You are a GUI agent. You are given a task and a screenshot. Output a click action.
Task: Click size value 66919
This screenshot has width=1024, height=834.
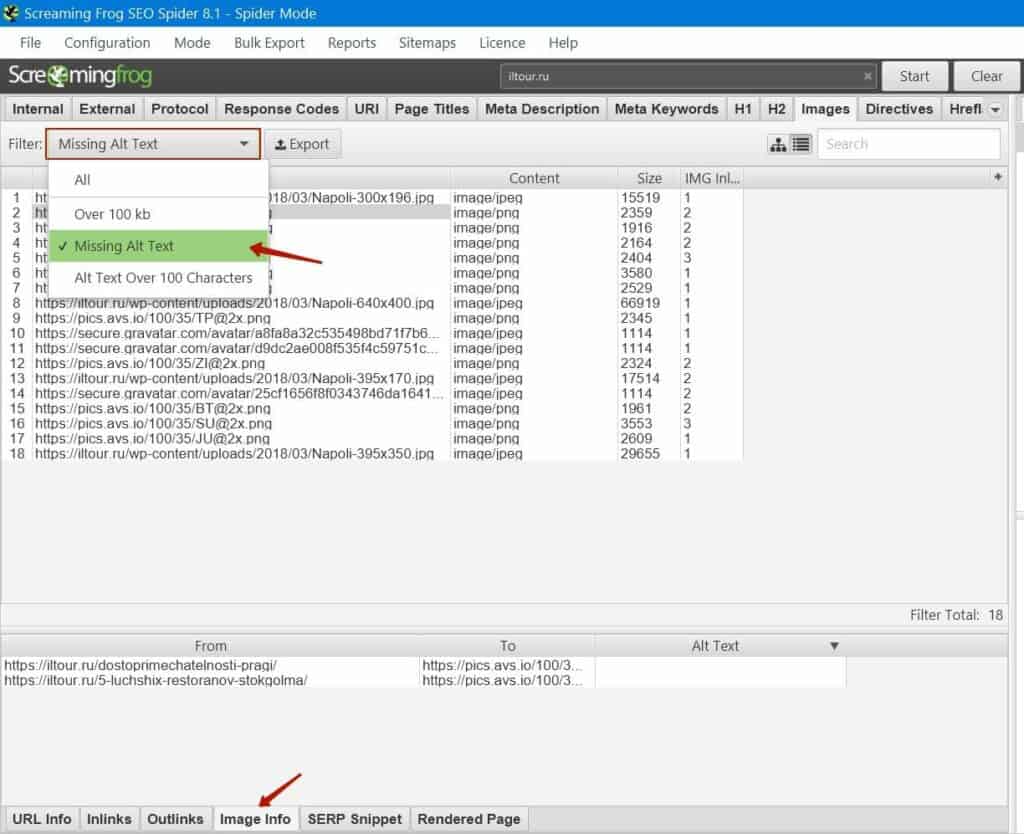[640, 303]
